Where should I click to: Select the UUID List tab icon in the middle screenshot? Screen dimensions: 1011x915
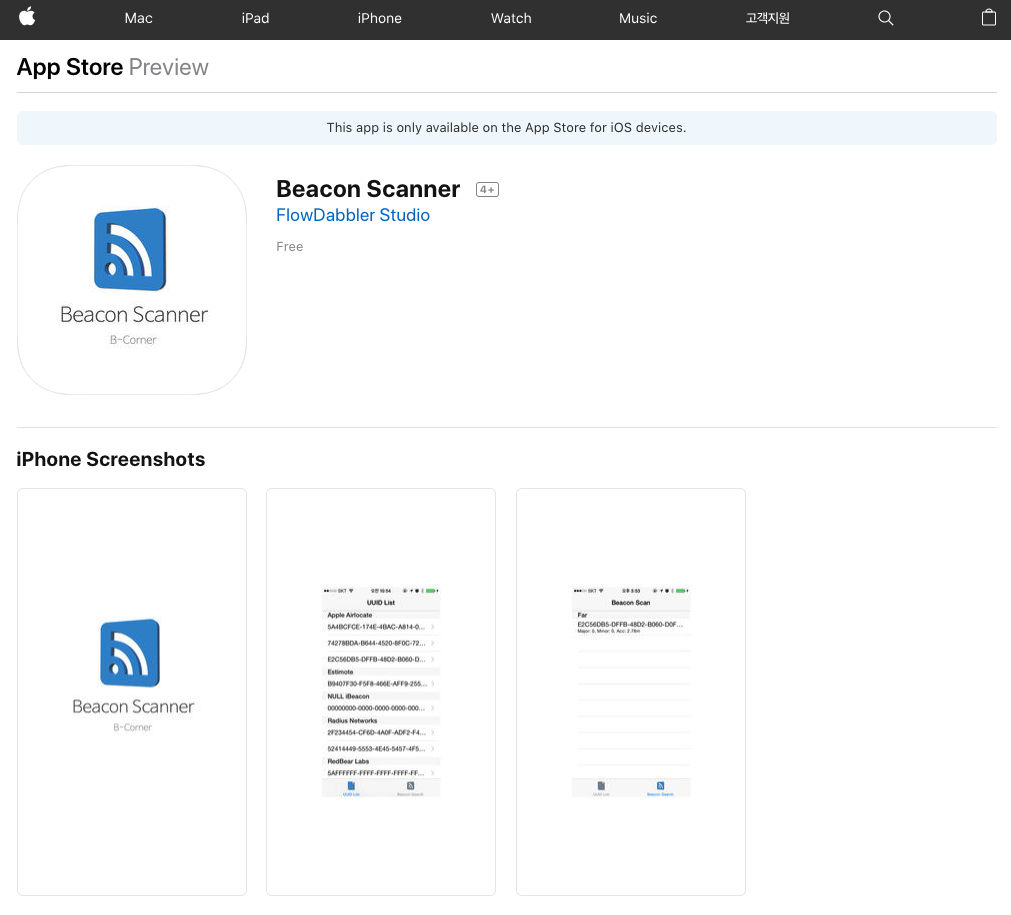coord(350,784)
